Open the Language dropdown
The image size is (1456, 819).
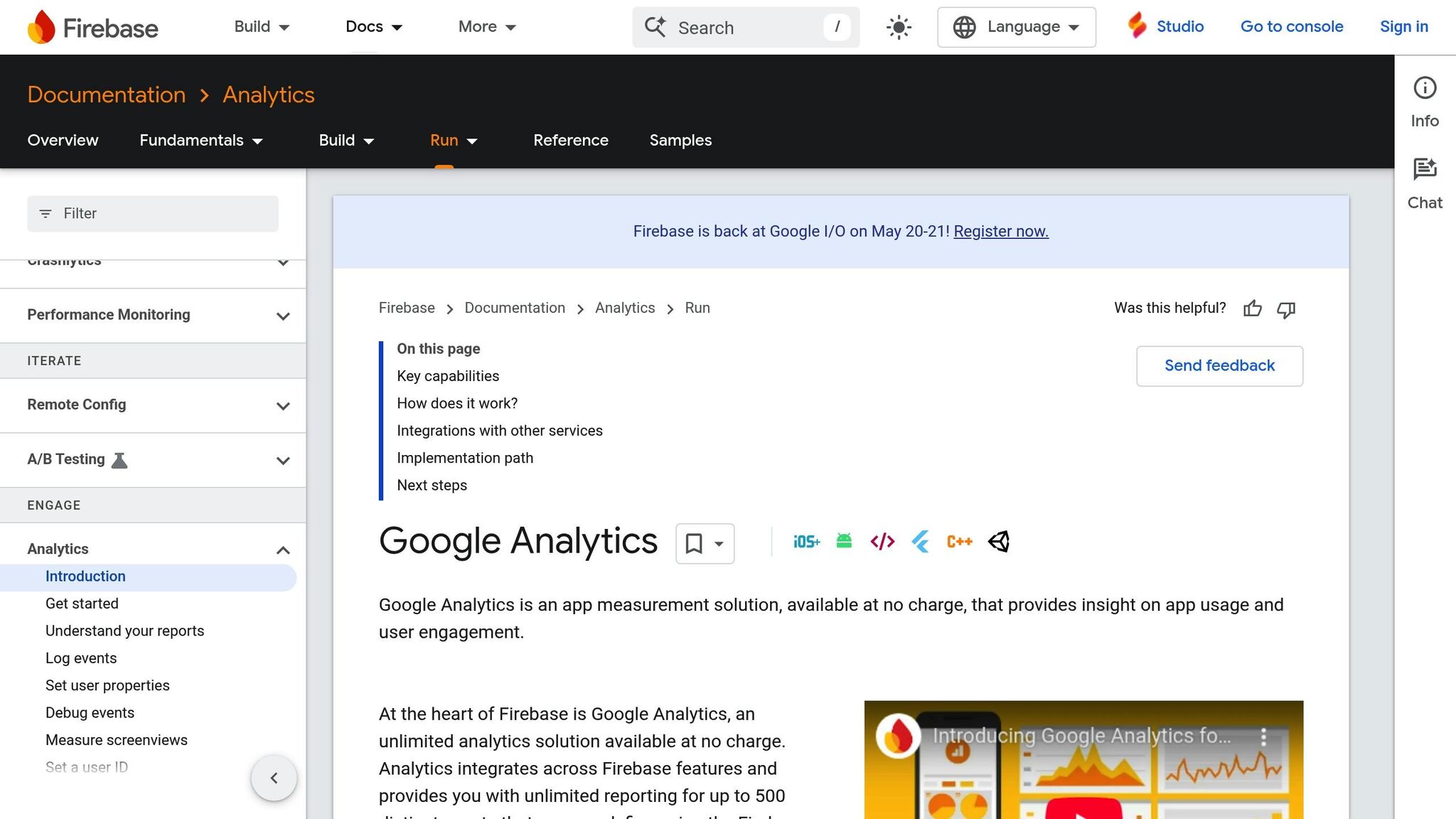click(1017, 27)
